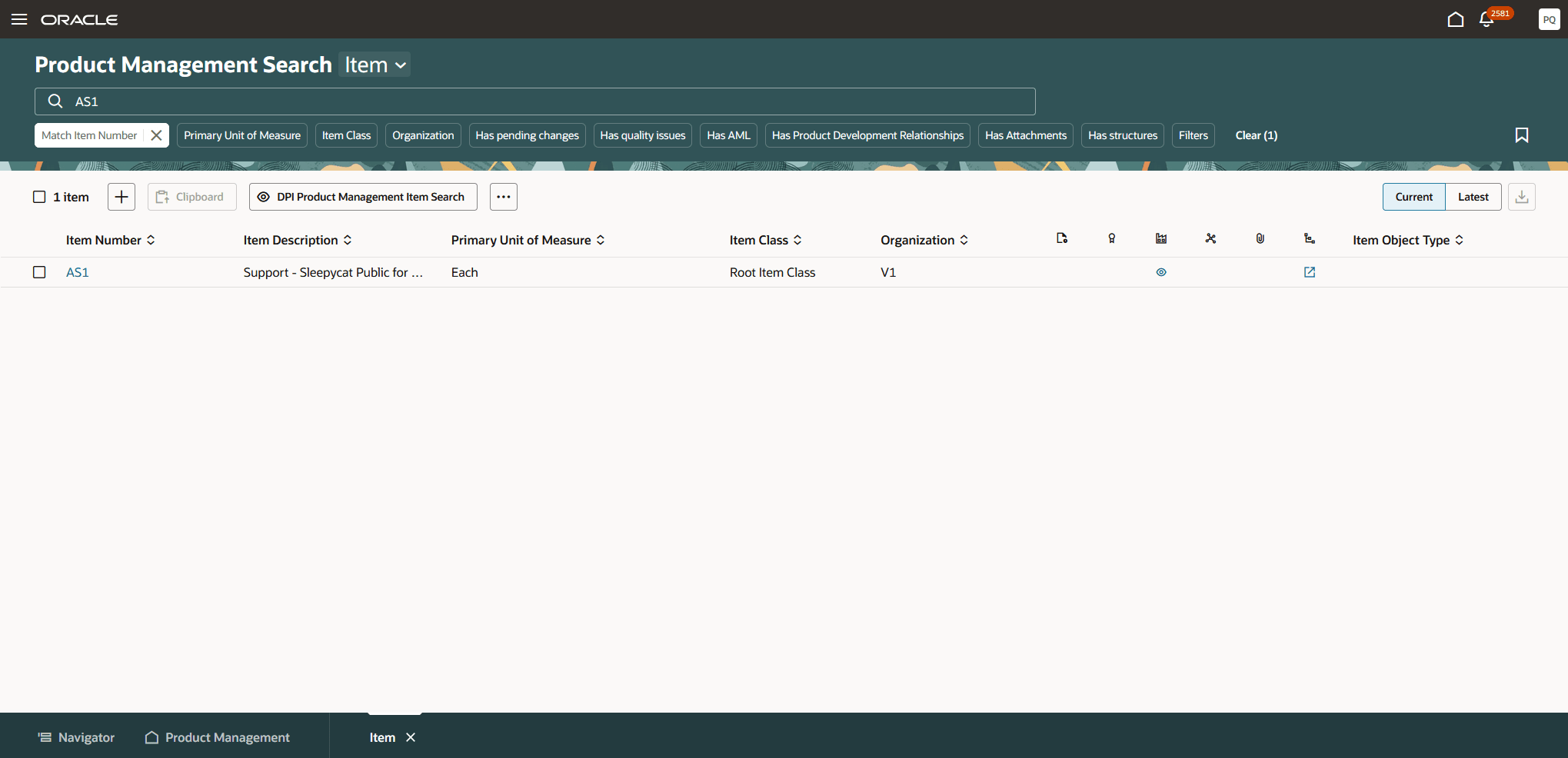
Task: Click the pending changes column header icon
Action: coord(1062,238)
